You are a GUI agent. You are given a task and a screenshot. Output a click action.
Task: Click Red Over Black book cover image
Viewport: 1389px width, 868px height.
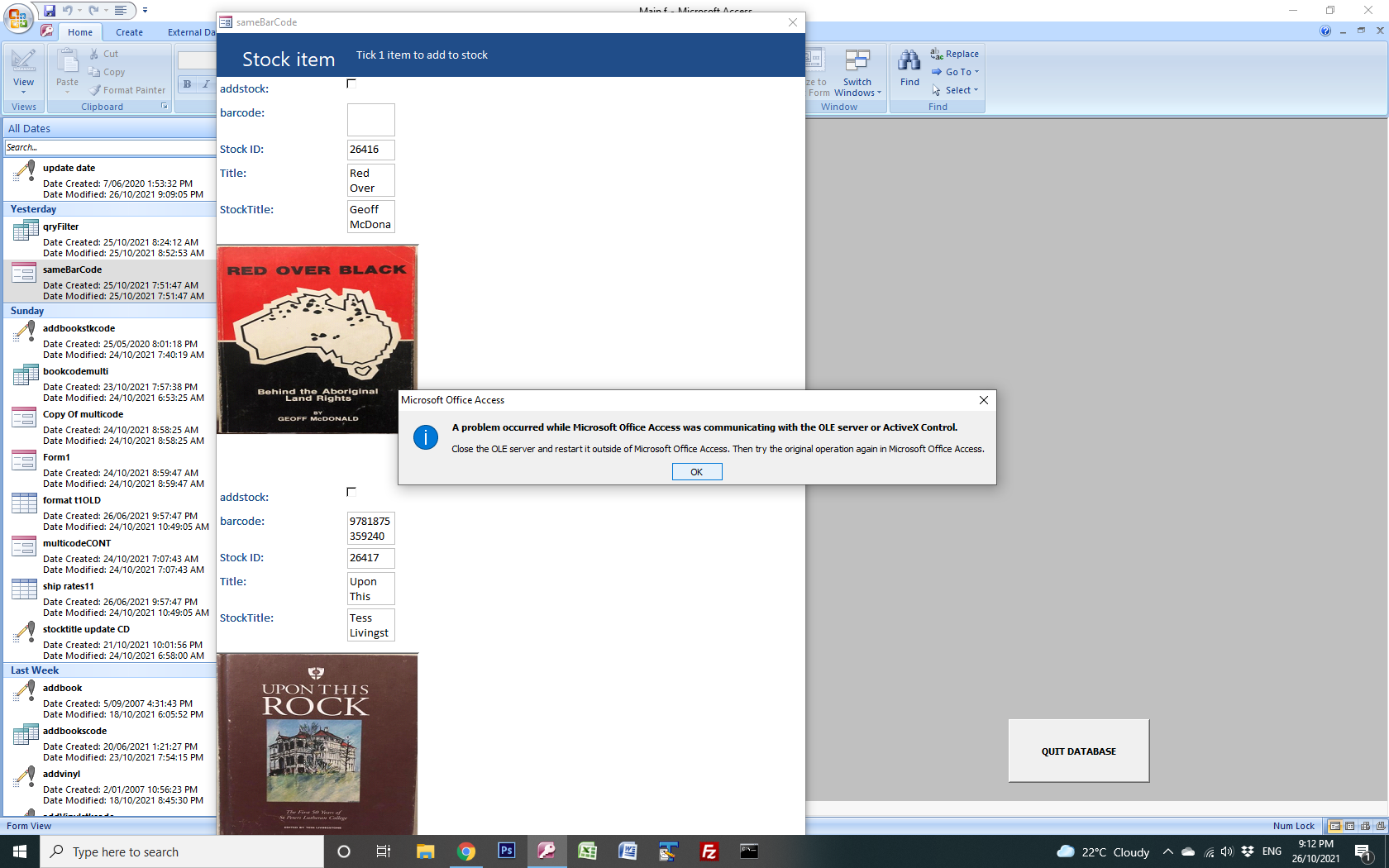pos(317,339)
